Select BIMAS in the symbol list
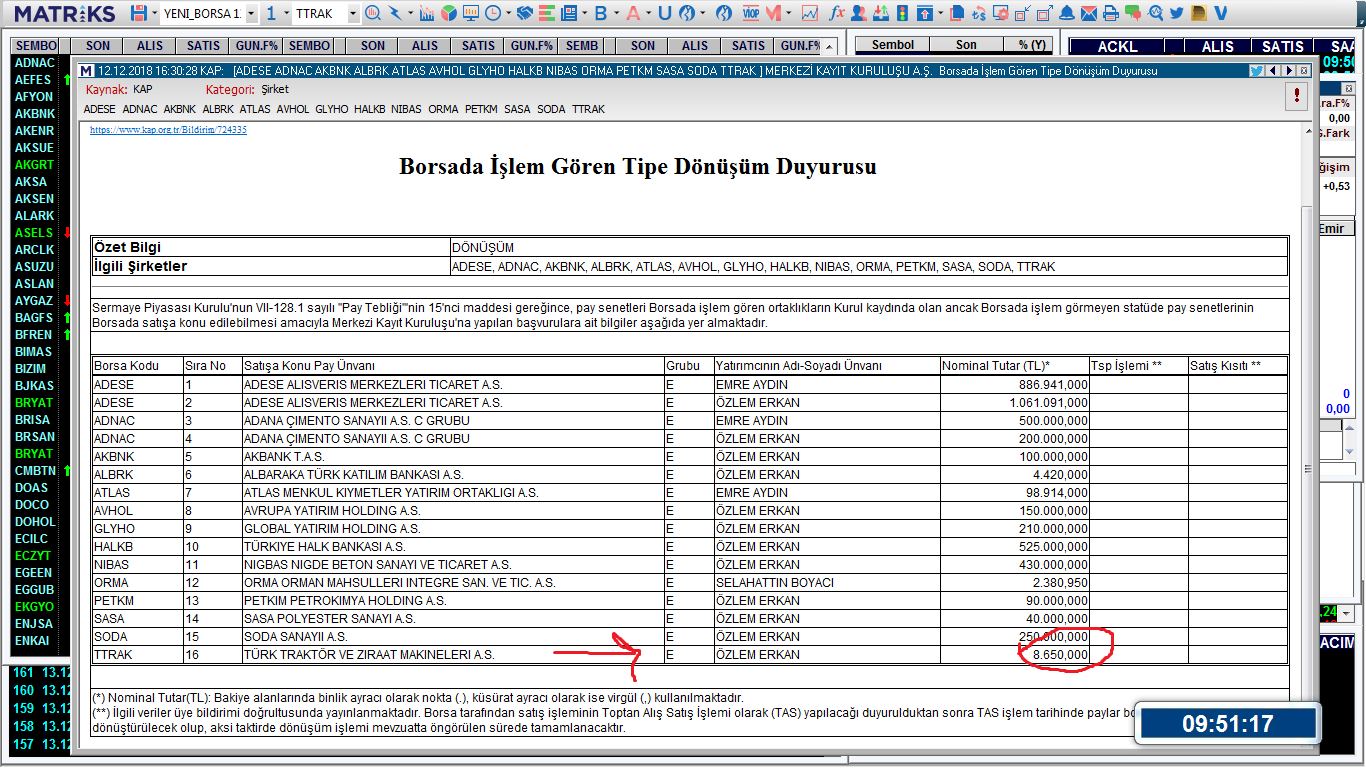1366x768 pixels. [x=33, y=352]
